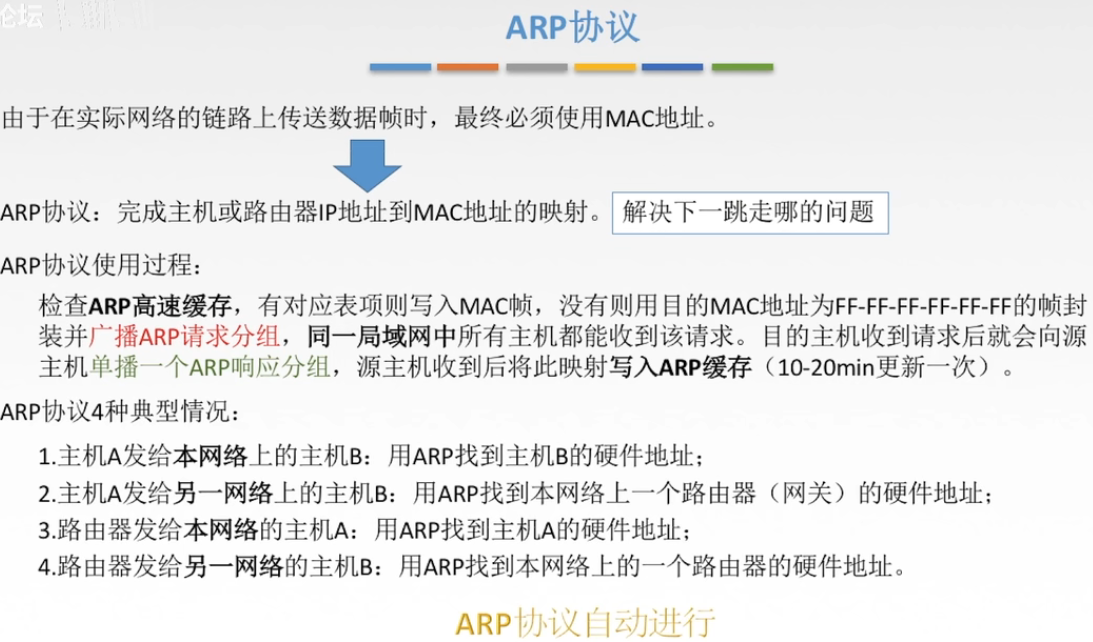Click the red text "广播ARP请求分组"
Viewport: 1093px width, 642px height.
click(184, 336)
